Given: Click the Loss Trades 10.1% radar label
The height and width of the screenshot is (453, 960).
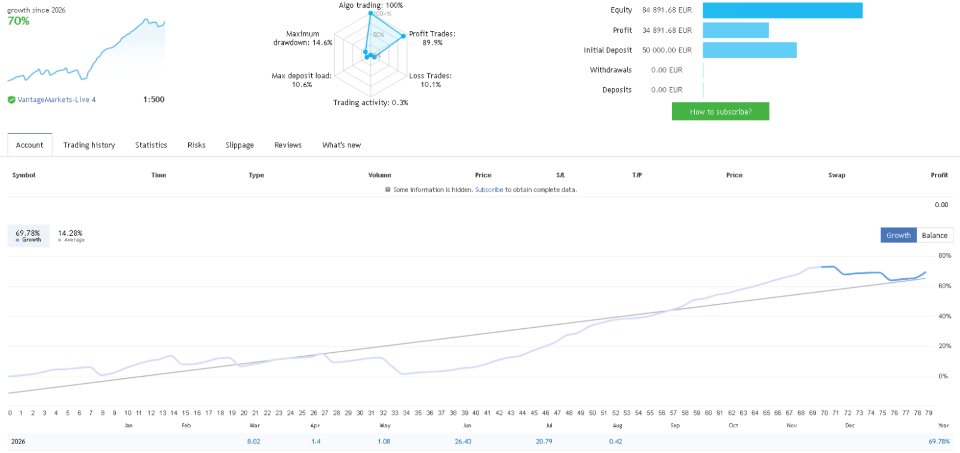Looking at the screenshot, I should (430, 80).
